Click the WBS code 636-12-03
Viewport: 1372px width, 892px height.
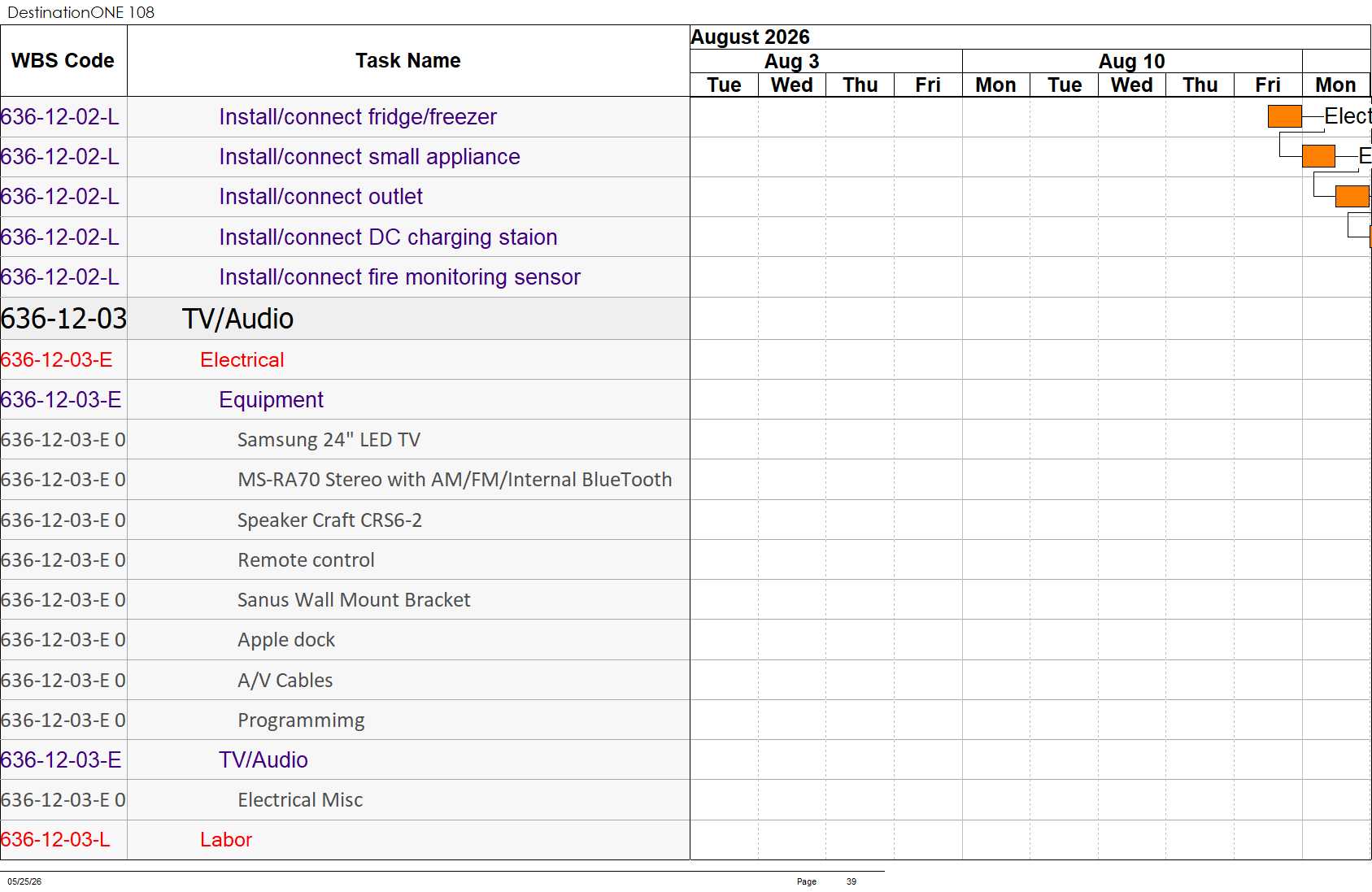(x=63, y=319)
